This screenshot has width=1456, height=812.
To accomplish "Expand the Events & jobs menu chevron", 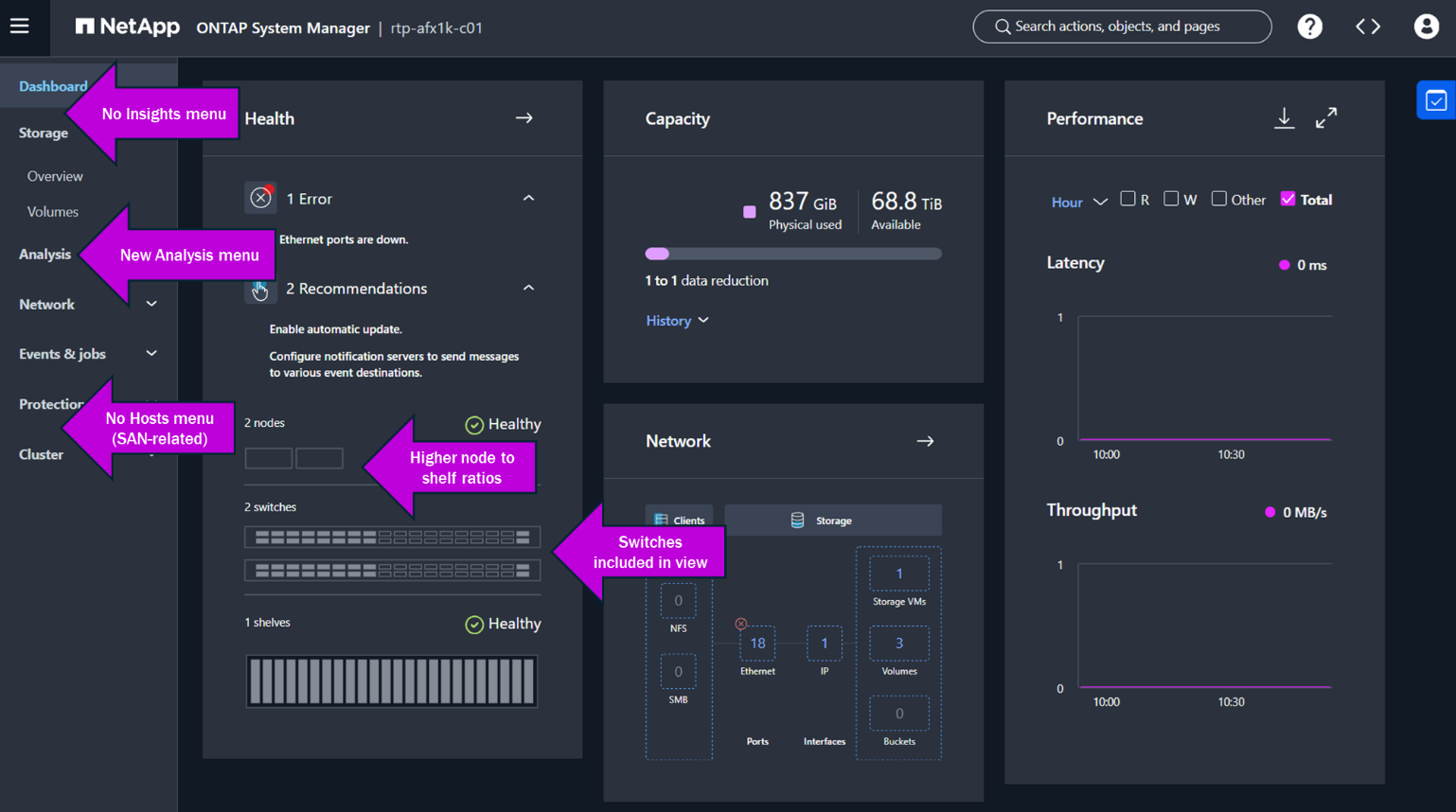I will pos(151,353).
